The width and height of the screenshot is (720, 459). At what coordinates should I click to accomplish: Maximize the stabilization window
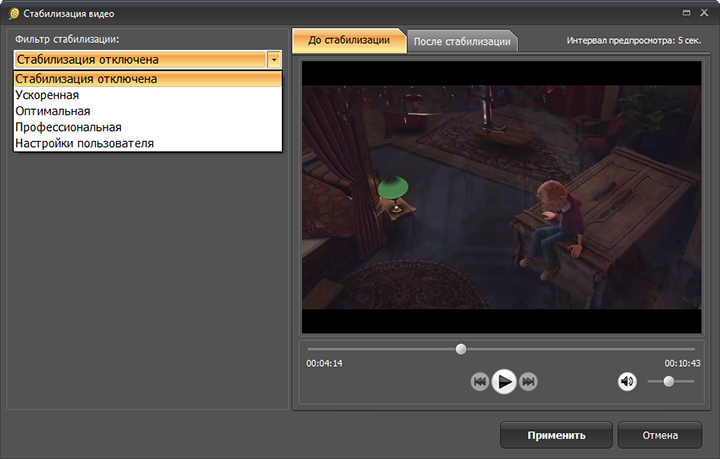pyautogui.click(x=686, y=13)
